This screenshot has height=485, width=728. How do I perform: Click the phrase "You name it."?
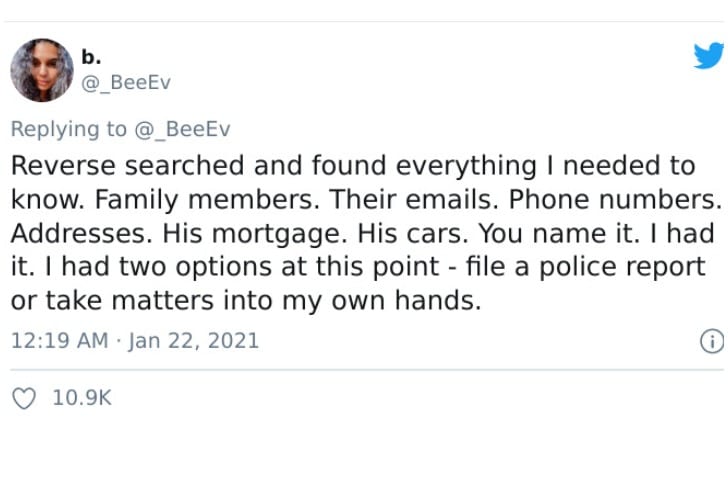point(560,233)
